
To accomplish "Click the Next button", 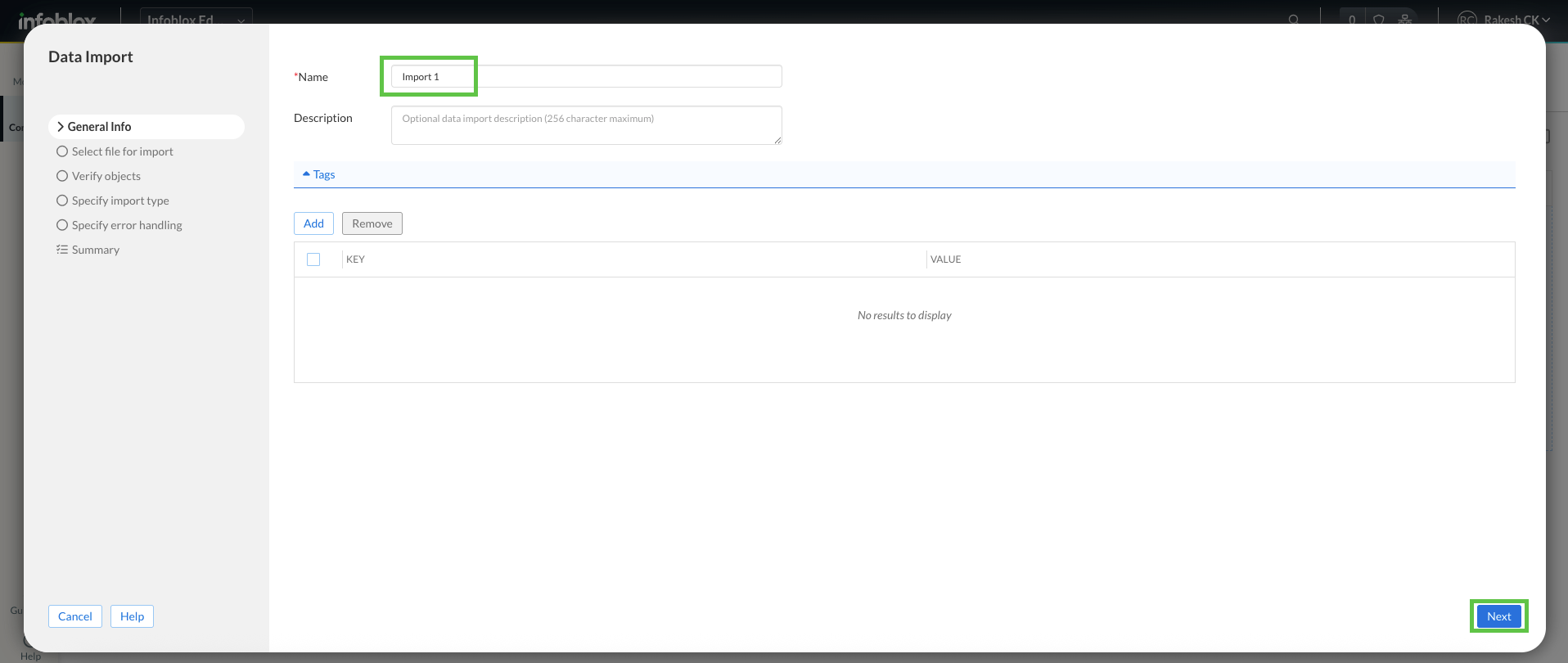I will (1498, 616).
